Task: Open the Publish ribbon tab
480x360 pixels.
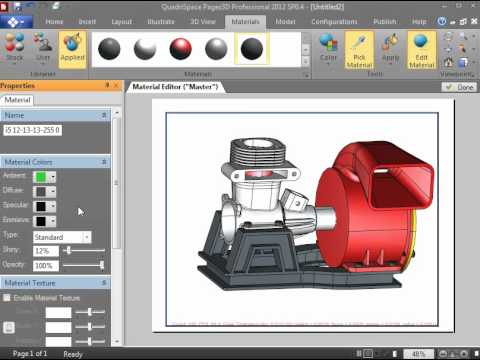Action: 385,22
